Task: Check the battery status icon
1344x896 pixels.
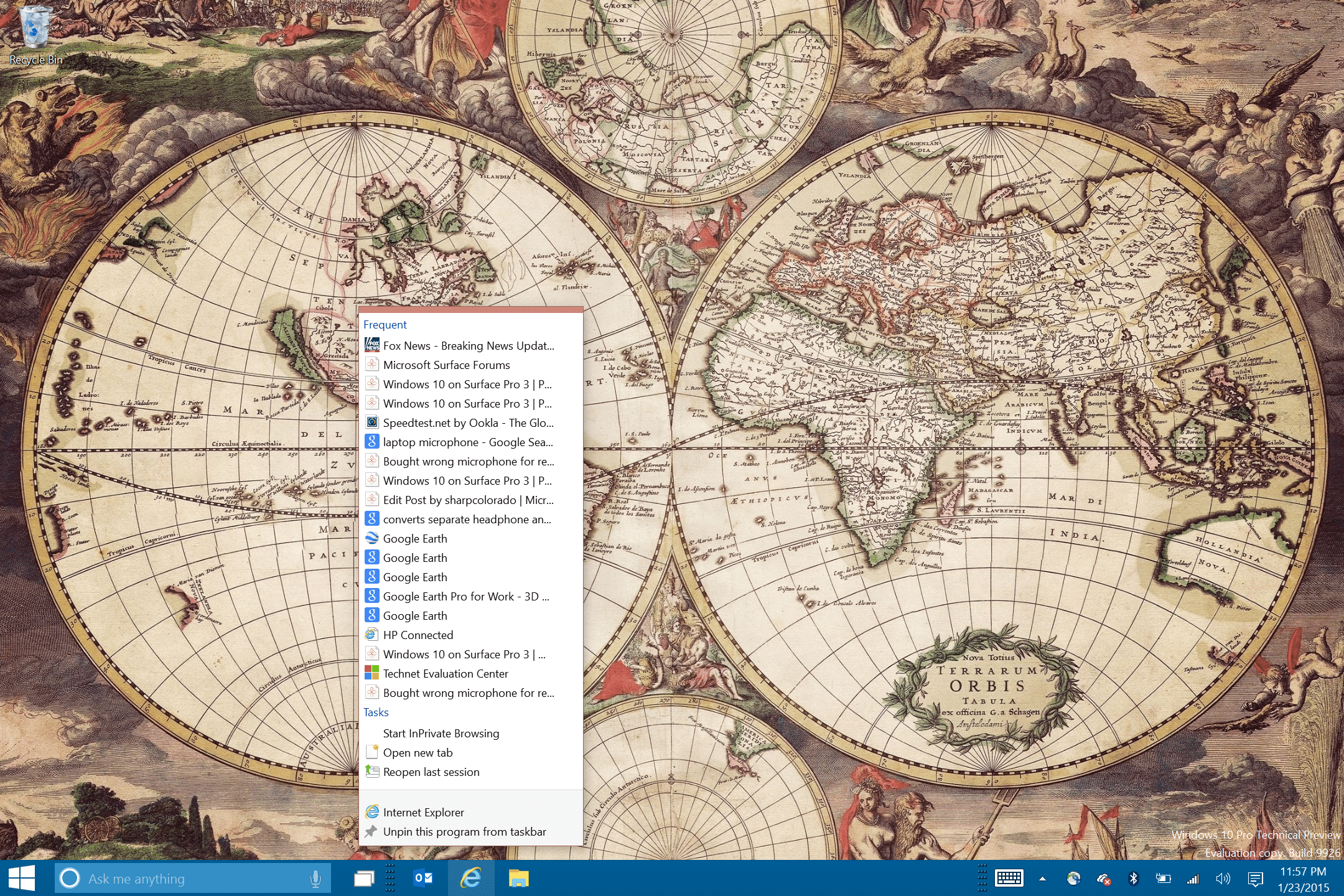Action: [x=1163, y=879]
